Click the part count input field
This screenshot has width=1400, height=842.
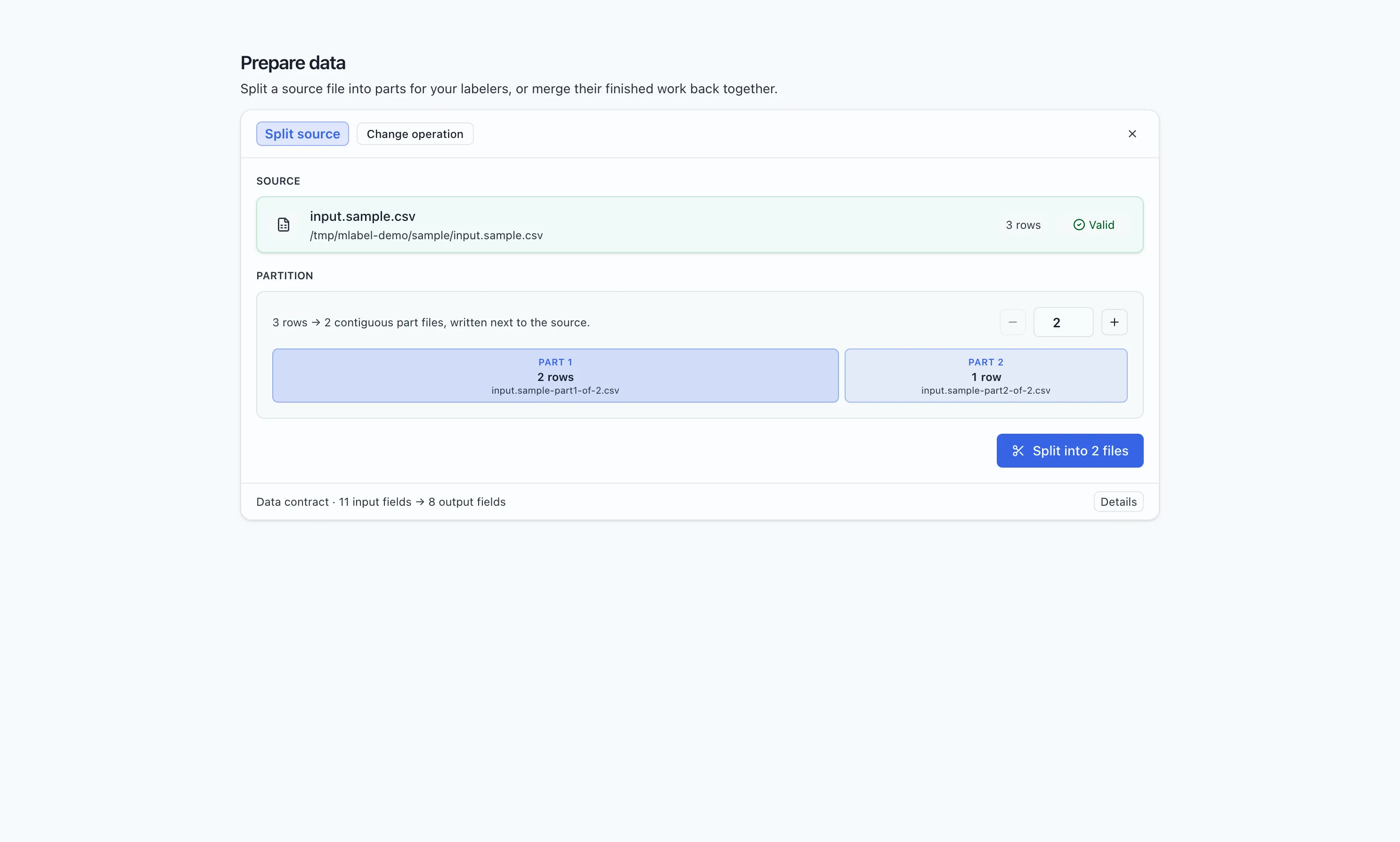pyautogui.click(x=1063, y=322)
